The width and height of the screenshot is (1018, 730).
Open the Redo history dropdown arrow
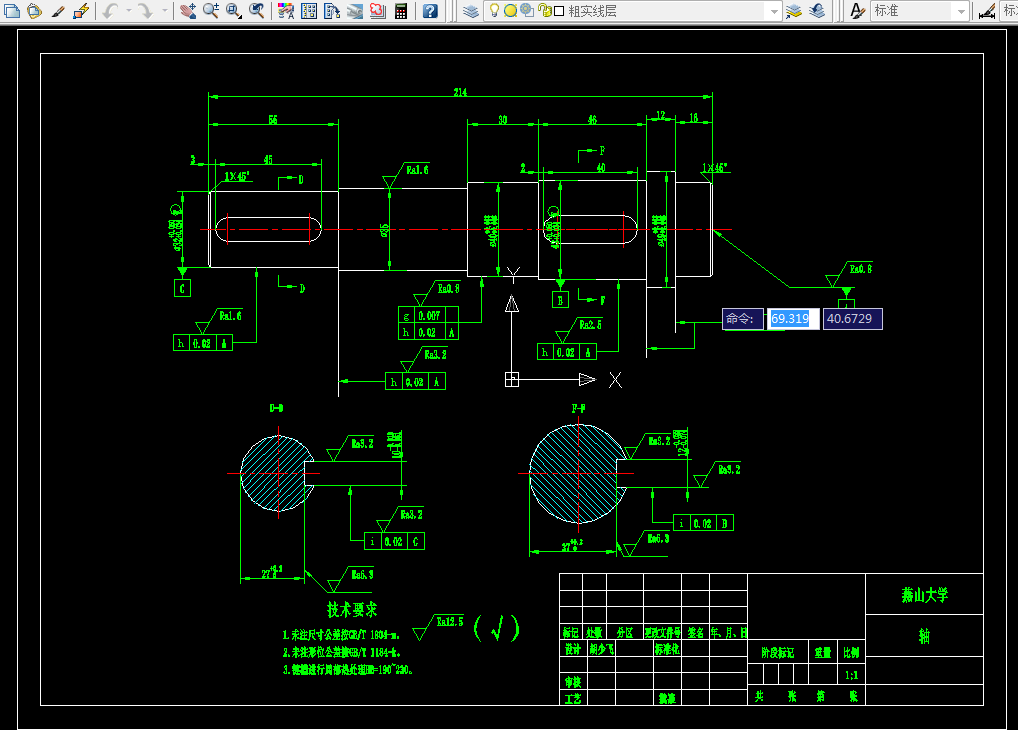(164, 10)
